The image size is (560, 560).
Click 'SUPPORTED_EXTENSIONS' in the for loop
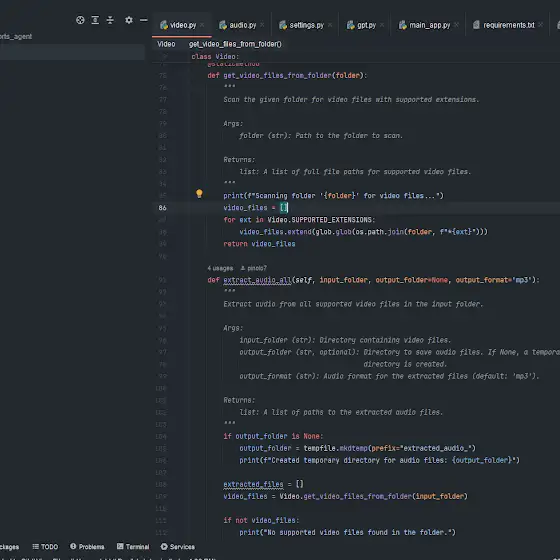[331, 220]
